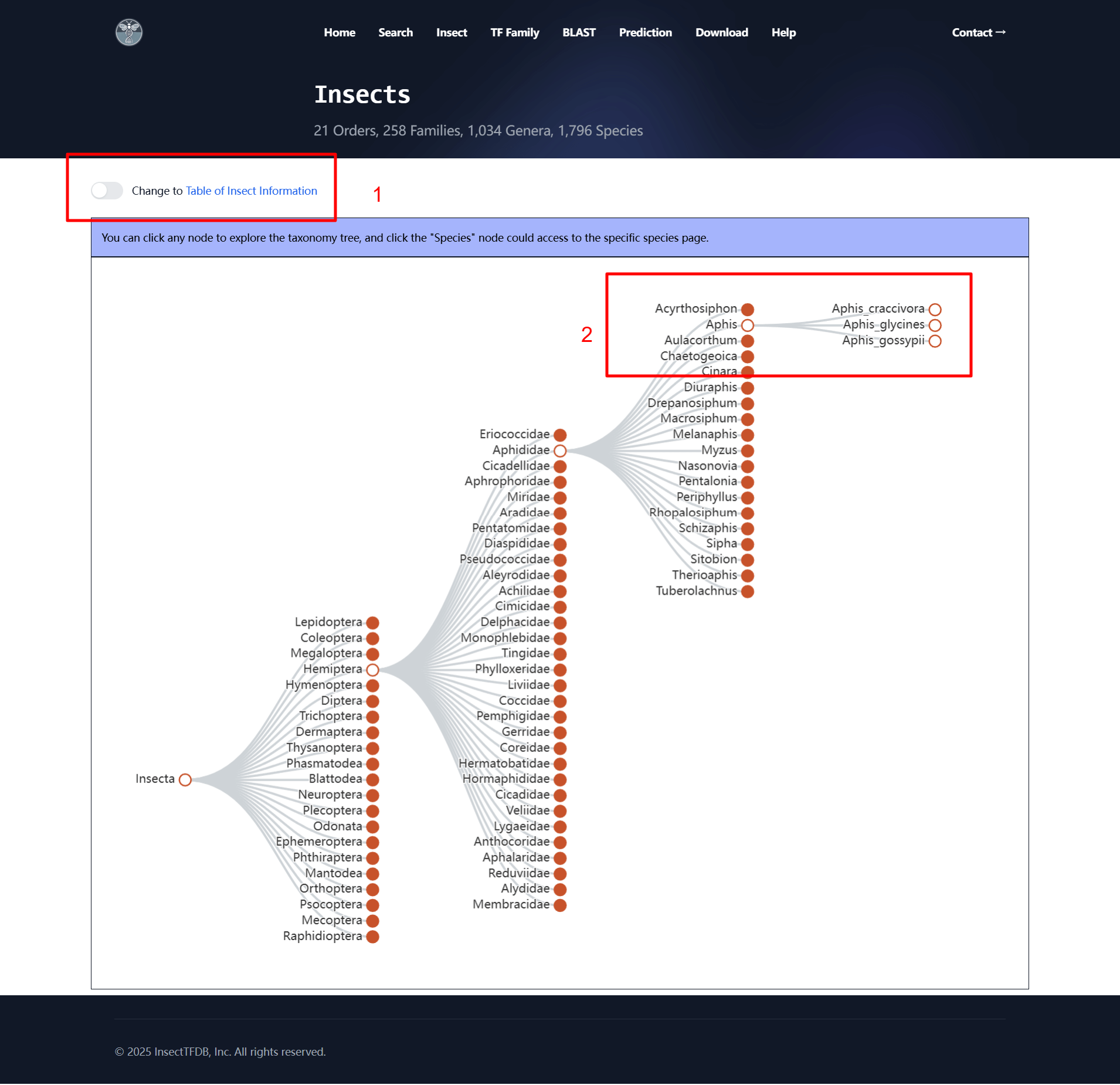
Task: Click the InsectTFDB bee logo
Action: pos(129,32)
